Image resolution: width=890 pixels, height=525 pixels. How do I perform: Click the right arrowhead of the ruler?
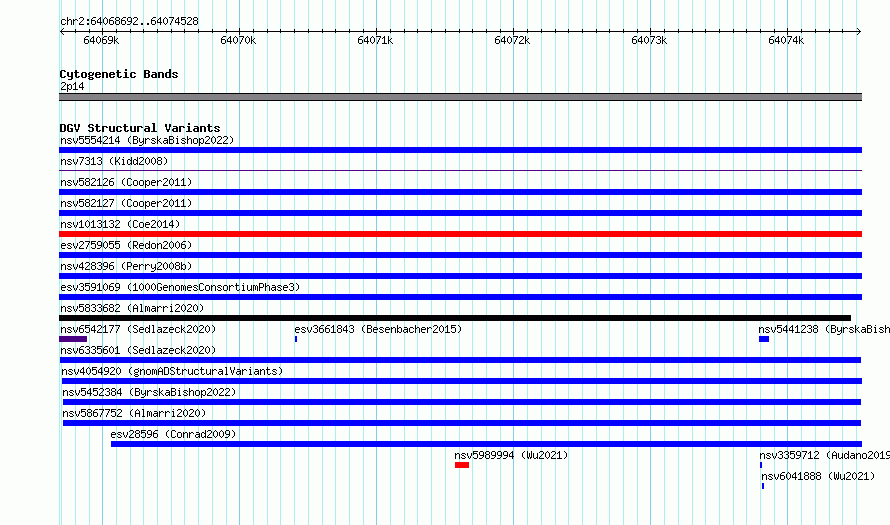point(859,32)
